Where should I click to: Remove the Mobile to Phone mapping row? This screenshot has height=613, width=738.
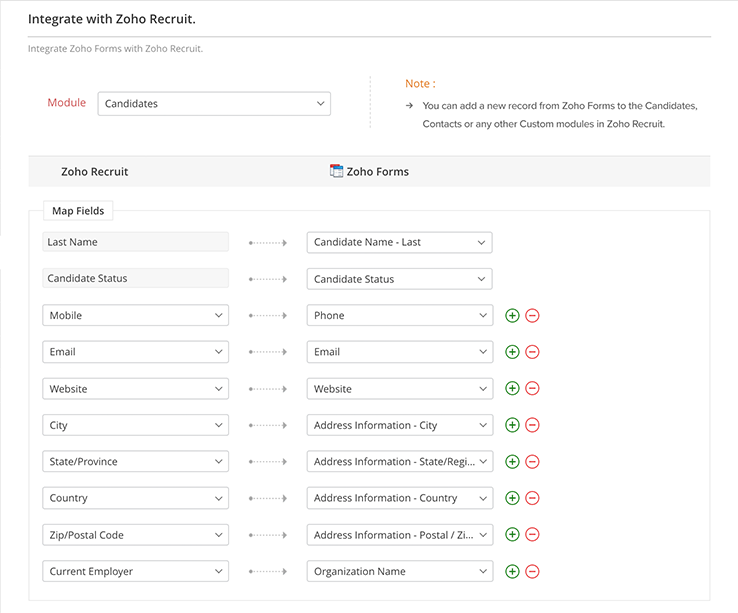tap(532, 315)
